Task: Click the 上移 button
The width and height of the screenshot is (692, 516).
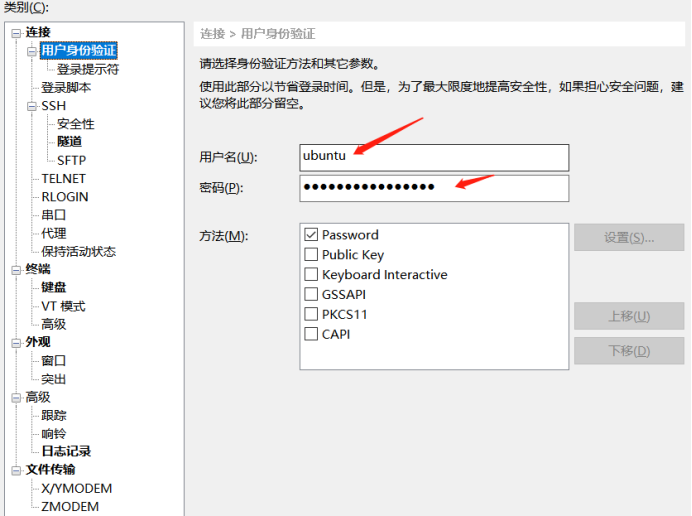Action: pyautogui.click(x=628, y=317)
